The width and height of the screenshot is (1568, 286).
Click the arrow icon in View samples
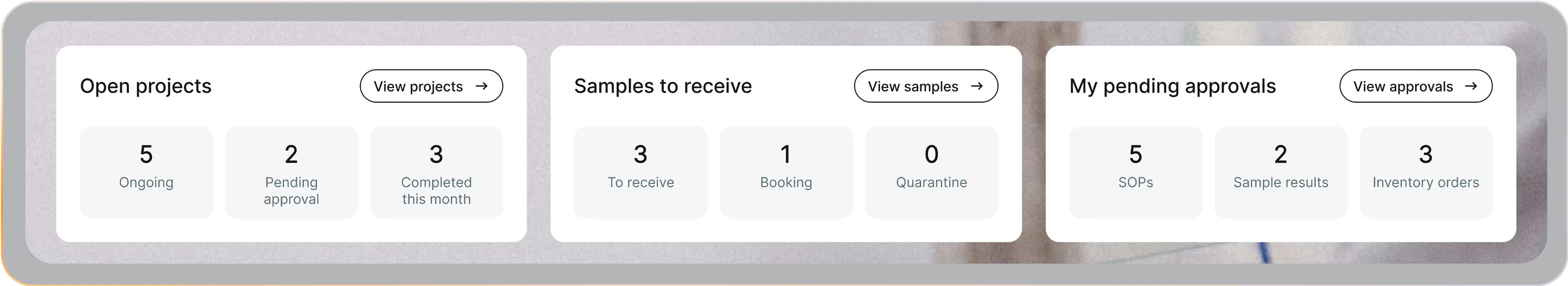point(976,87)
